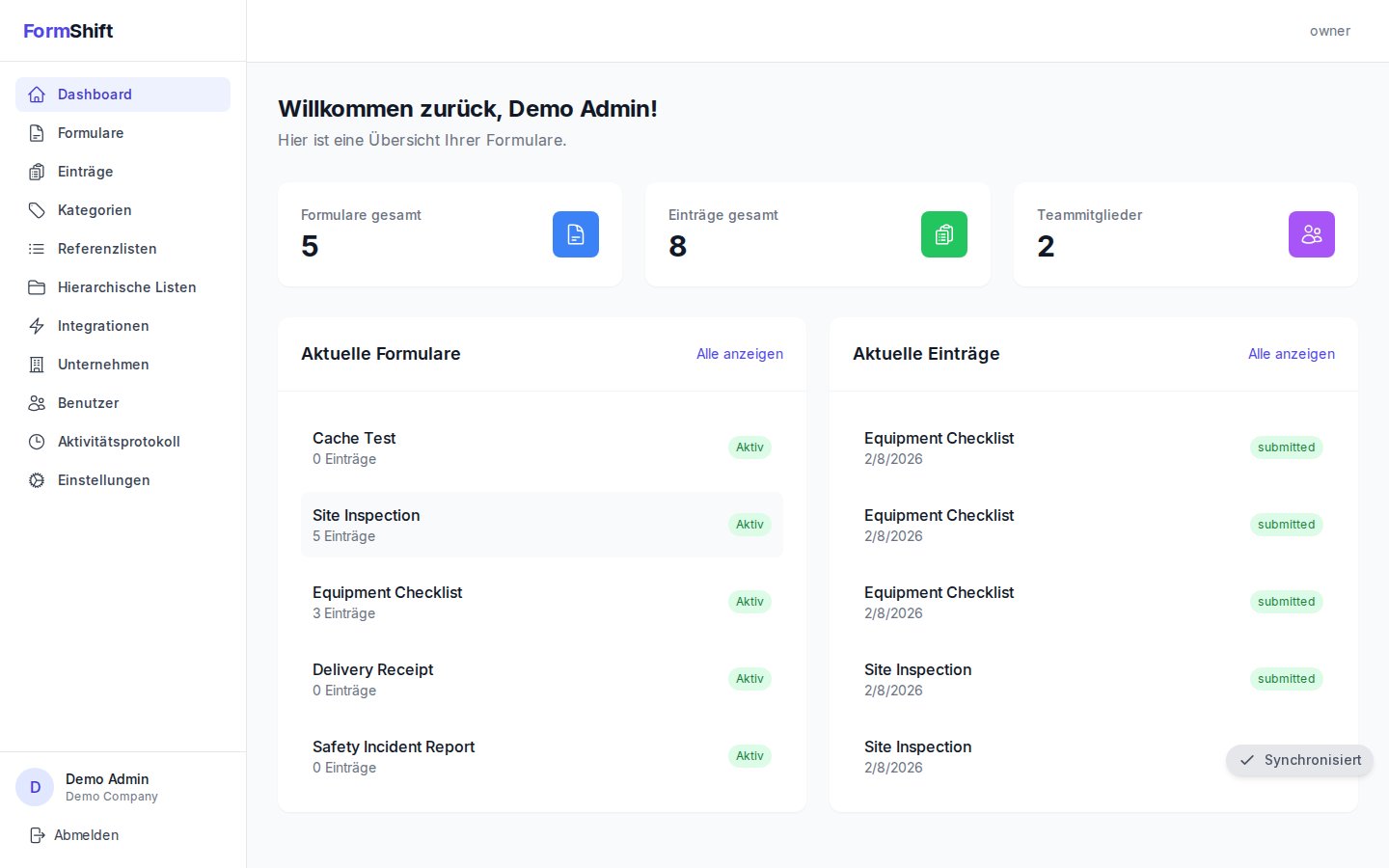Click the Demo Admin profile avatar
The height and width of the screenshot is (868, 1389).
click(x=35, y=787)
